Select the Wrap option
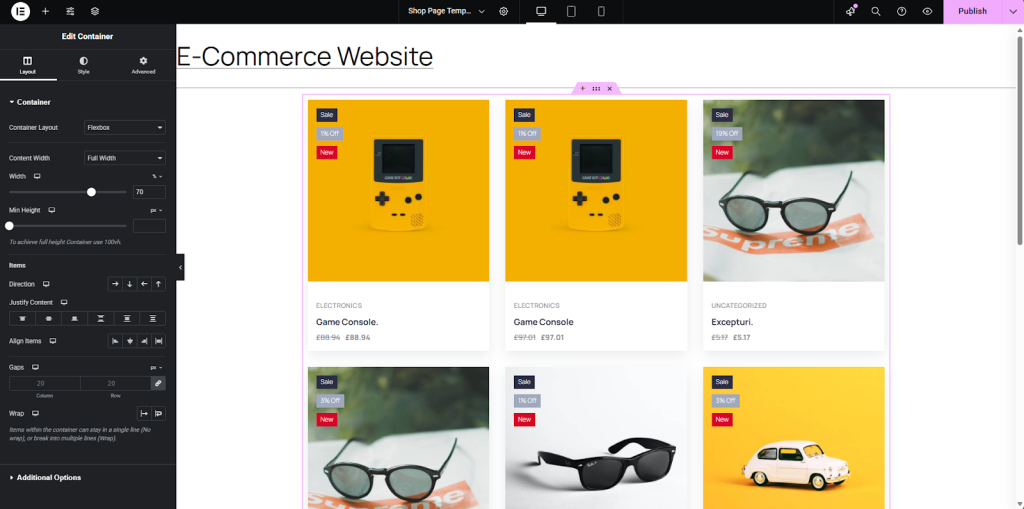1024x509 pixels. [x=158, y=414]
